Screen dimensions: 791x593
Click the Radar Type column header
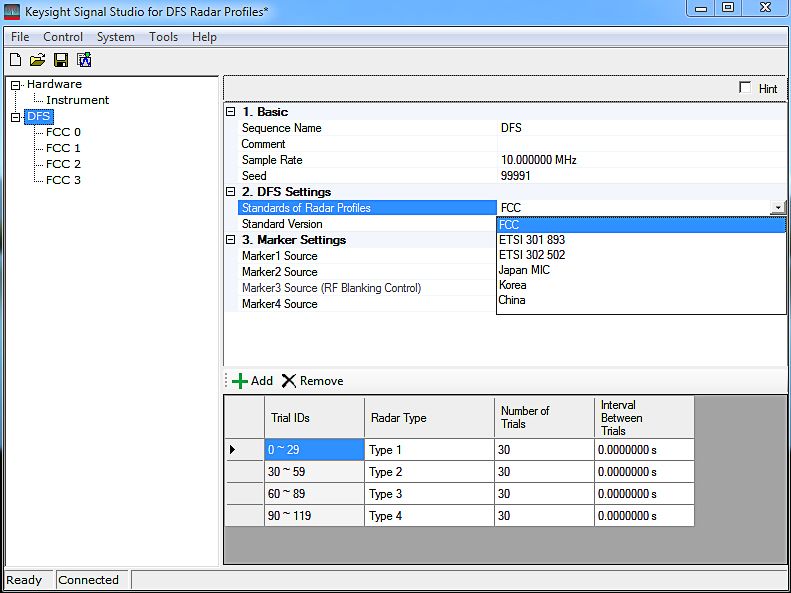(429, 418)
